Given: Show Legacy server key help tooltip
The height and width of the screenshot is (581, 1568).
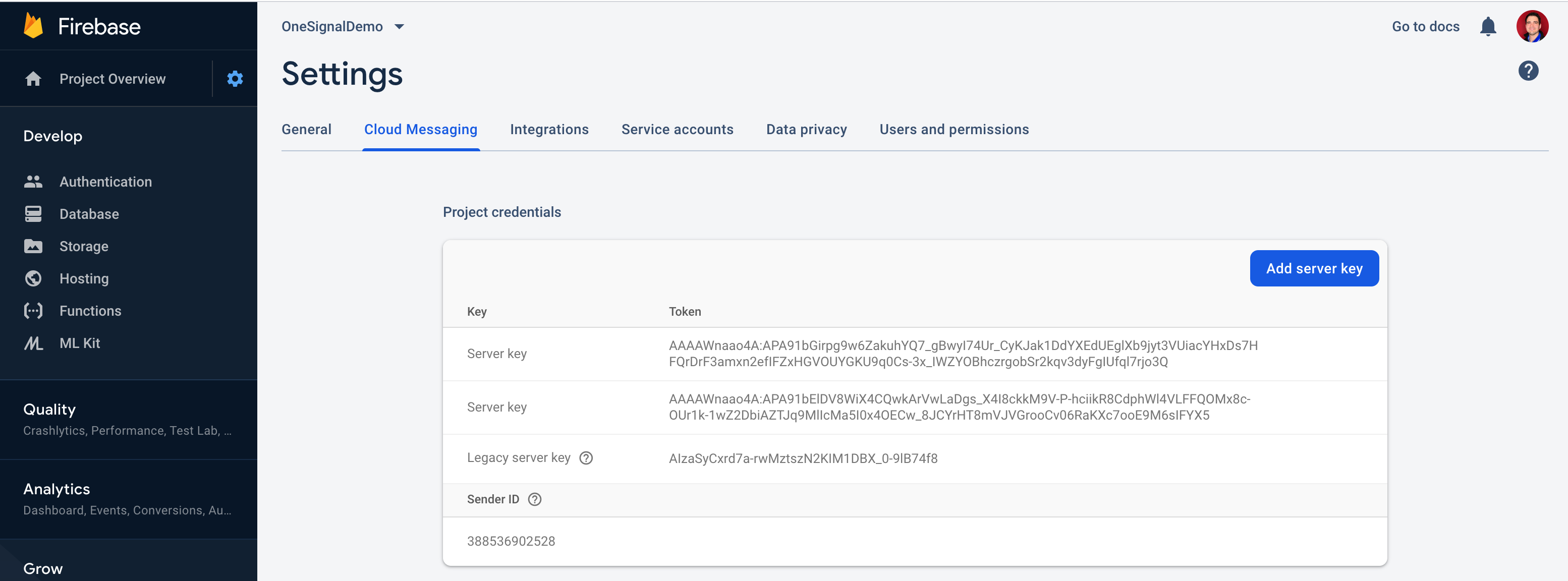Looking at the screenshot, I should 586,458.
